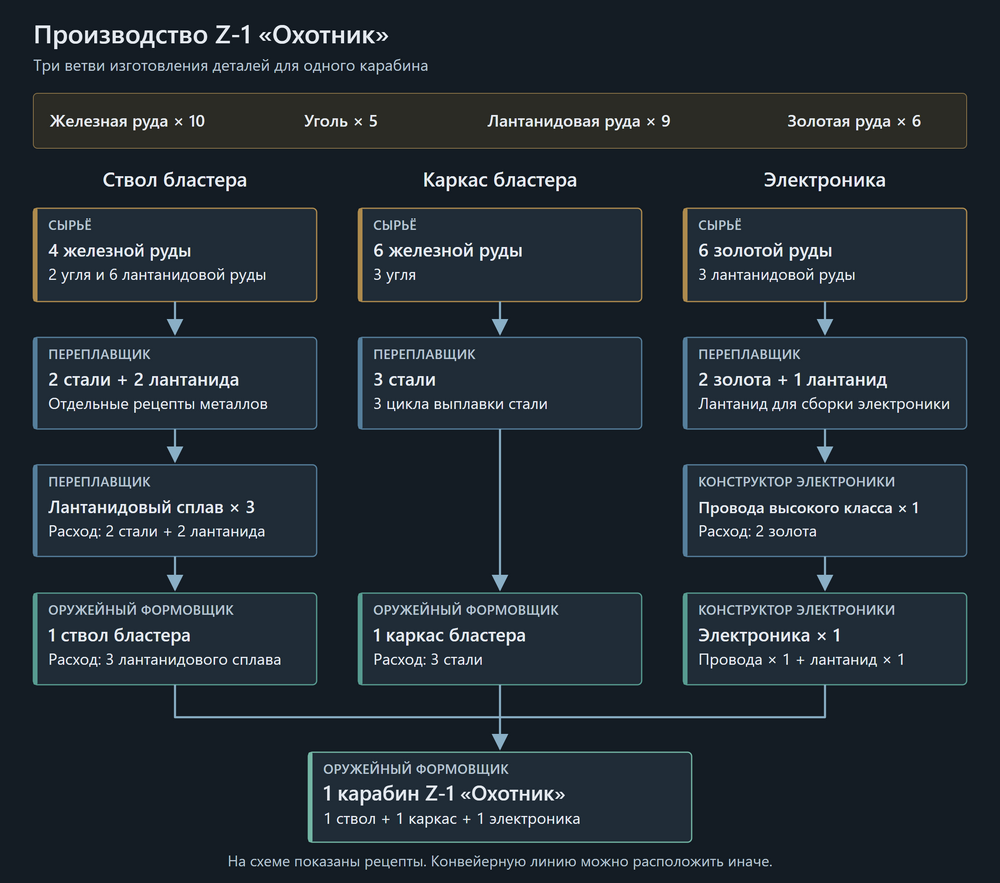This screenshot has width=1000, height=883.
Task: Click the «2 стали + 2 лантанида» smelter node
Action: [x=175, y=383]
